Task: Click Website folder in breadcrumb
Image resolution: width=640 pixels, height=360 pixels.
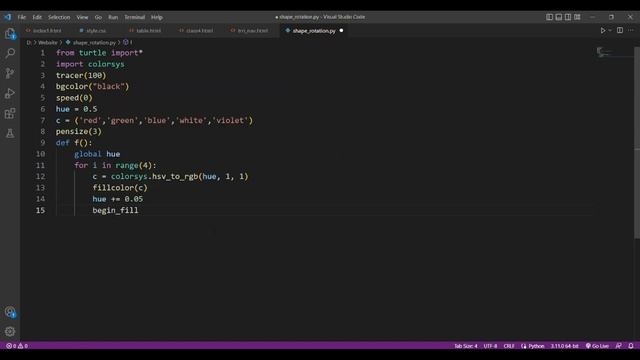Action: 48,42
